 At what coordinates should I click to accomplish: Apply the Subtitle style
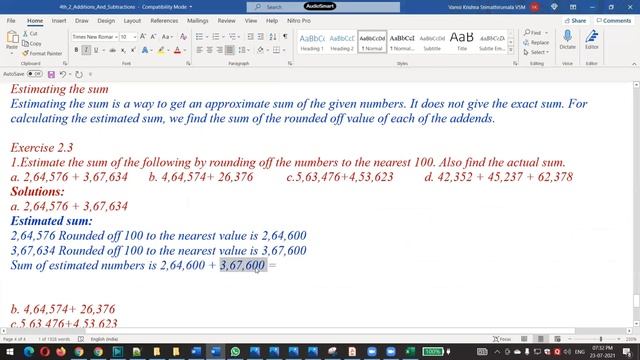coord(432,42)
